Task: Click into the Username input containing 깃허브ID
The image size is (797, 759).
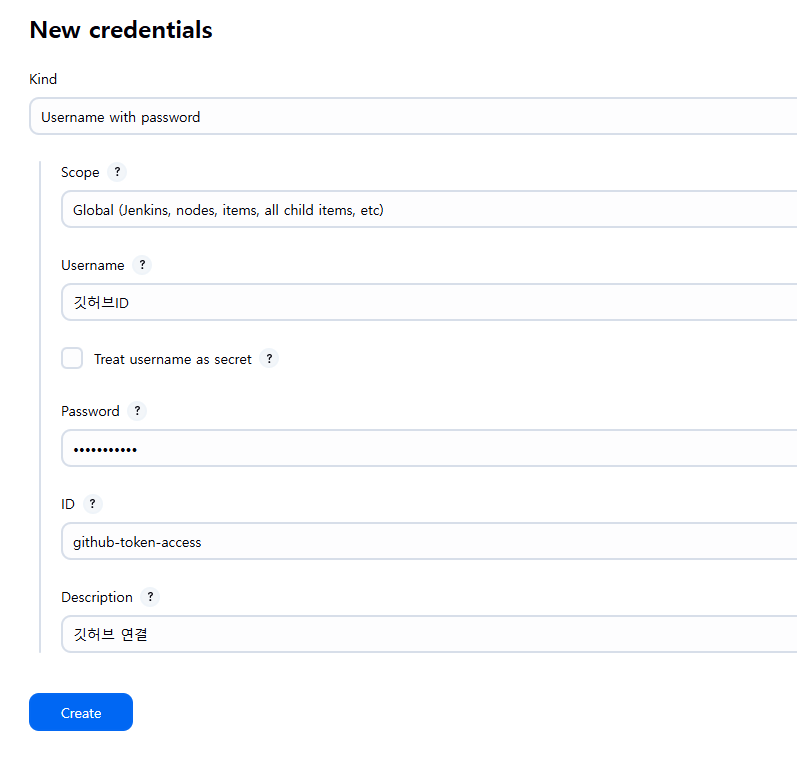Action: [430, 302]
